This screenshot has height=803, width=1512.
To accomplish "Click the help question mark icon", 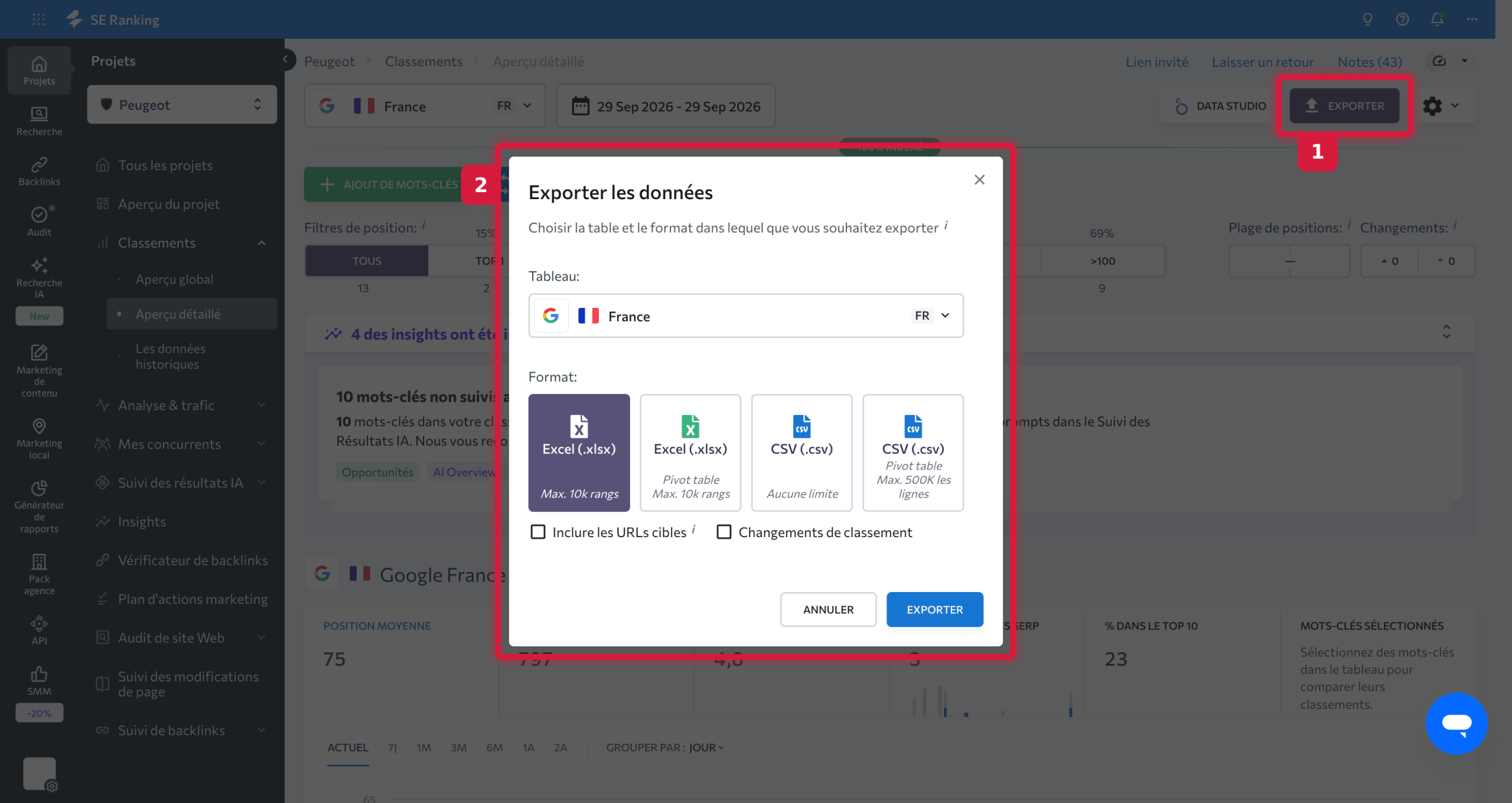I will point(1402,19).
